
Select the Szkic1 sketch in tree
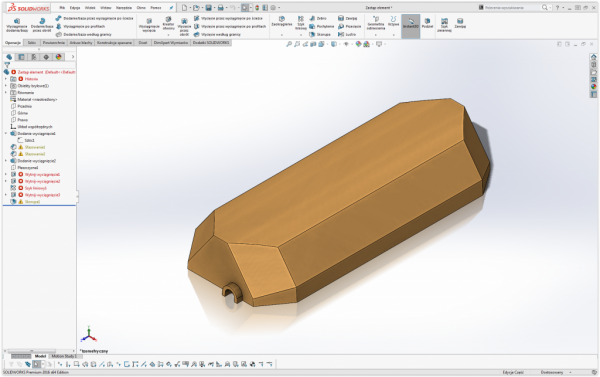pos(26,140)
